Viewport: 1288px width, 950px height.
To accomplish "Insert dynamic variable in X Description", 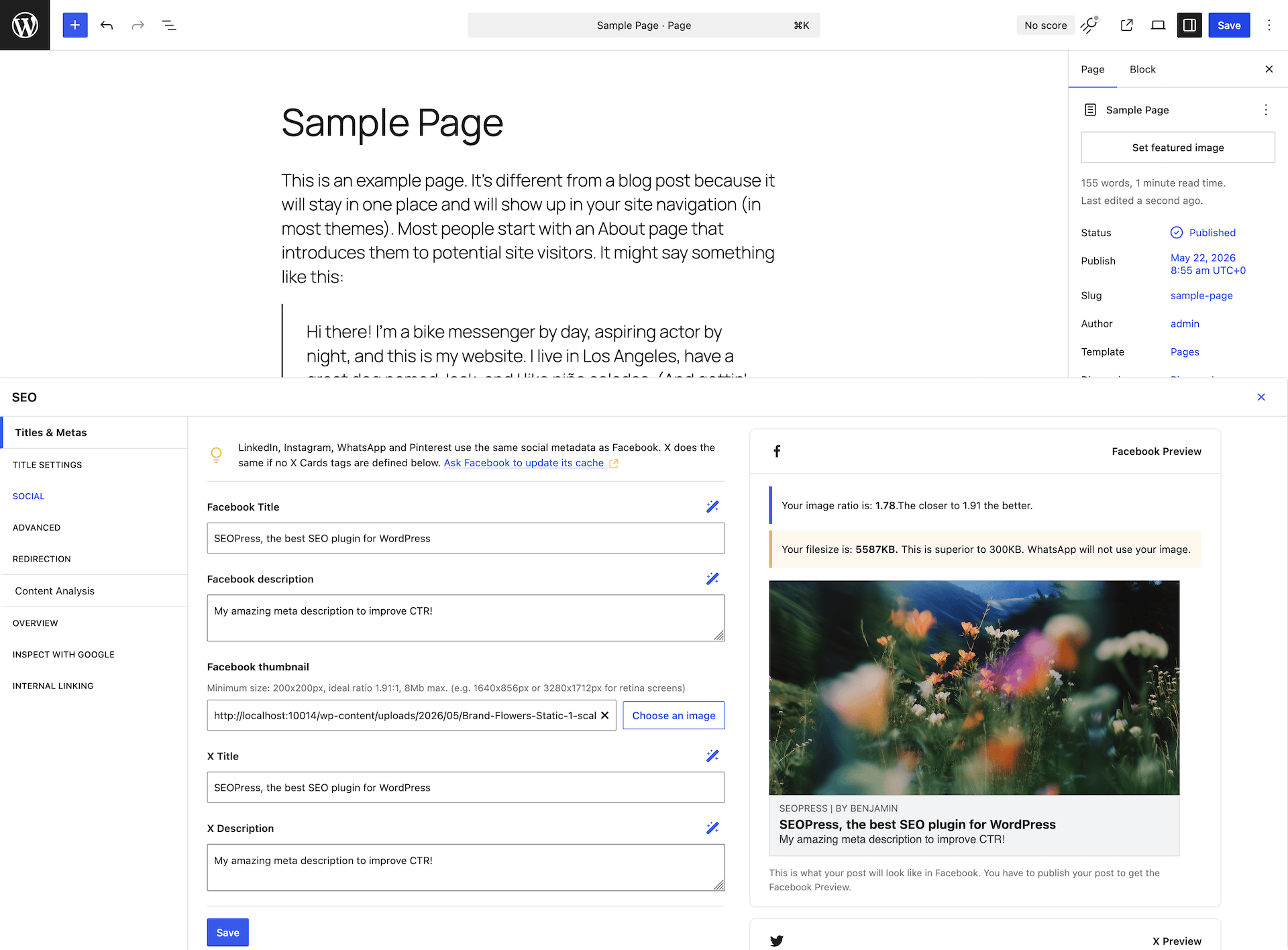I will tap(712, 828).
